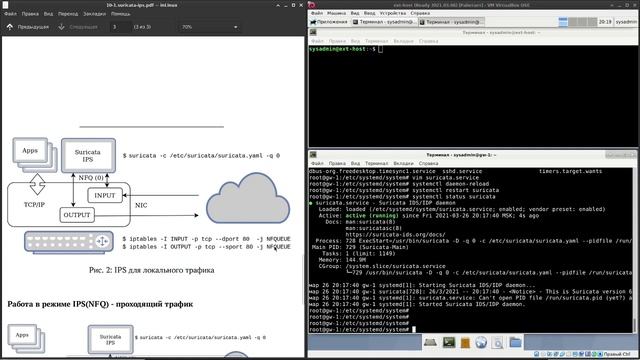Image resolution: width=640 pixels, height=360 pixels.
Task: Open Закладки menu in PDF viewer
Action: (94, 14)
